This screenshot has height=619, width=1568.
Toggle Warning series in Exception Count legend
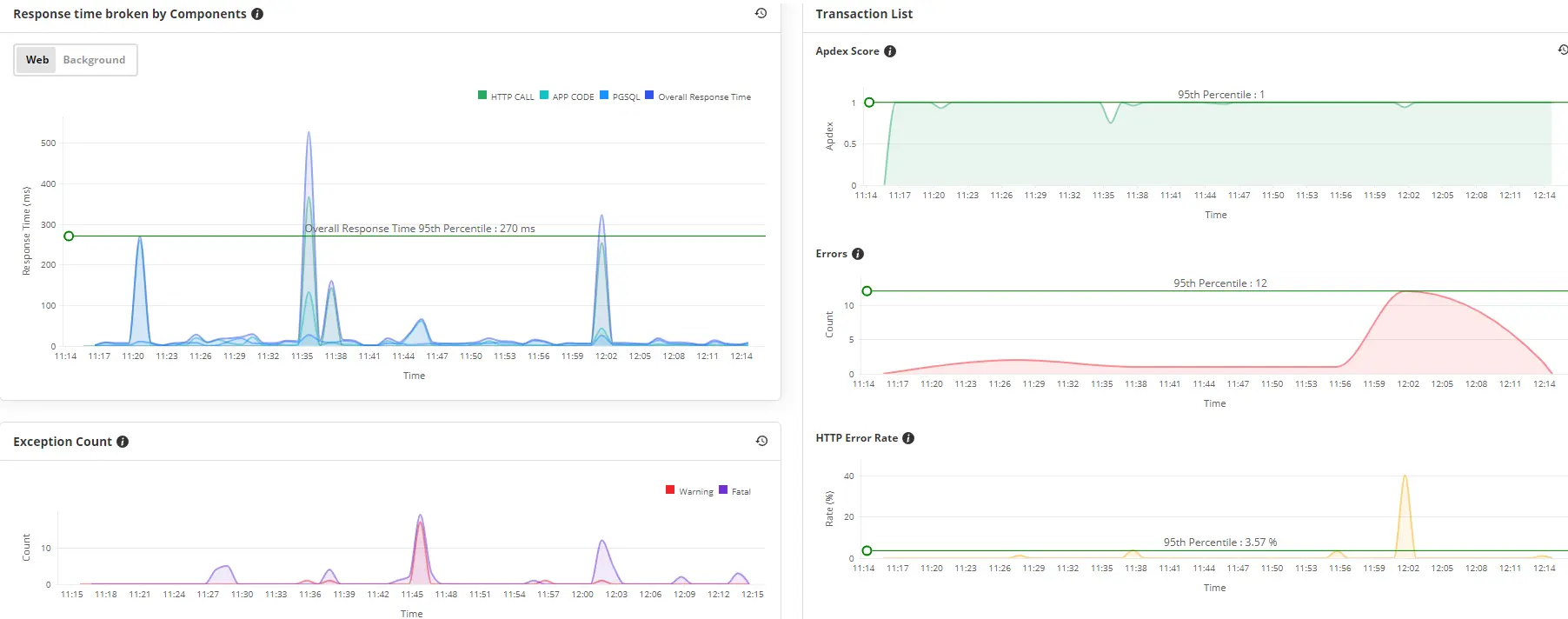click(x=689, y=491)
